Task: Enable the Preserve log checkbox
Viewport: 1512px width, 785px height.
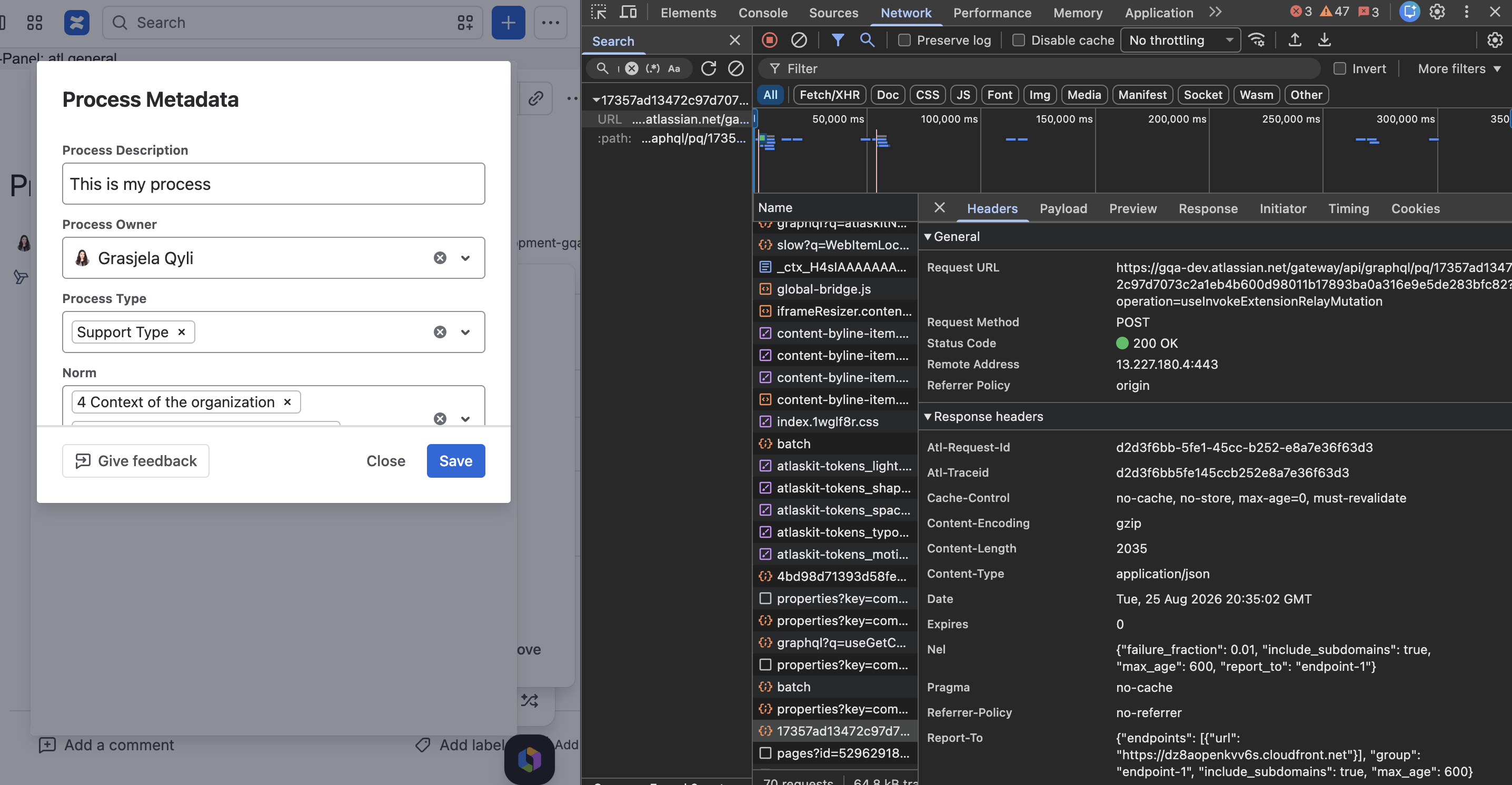Action: click(904, 40)
